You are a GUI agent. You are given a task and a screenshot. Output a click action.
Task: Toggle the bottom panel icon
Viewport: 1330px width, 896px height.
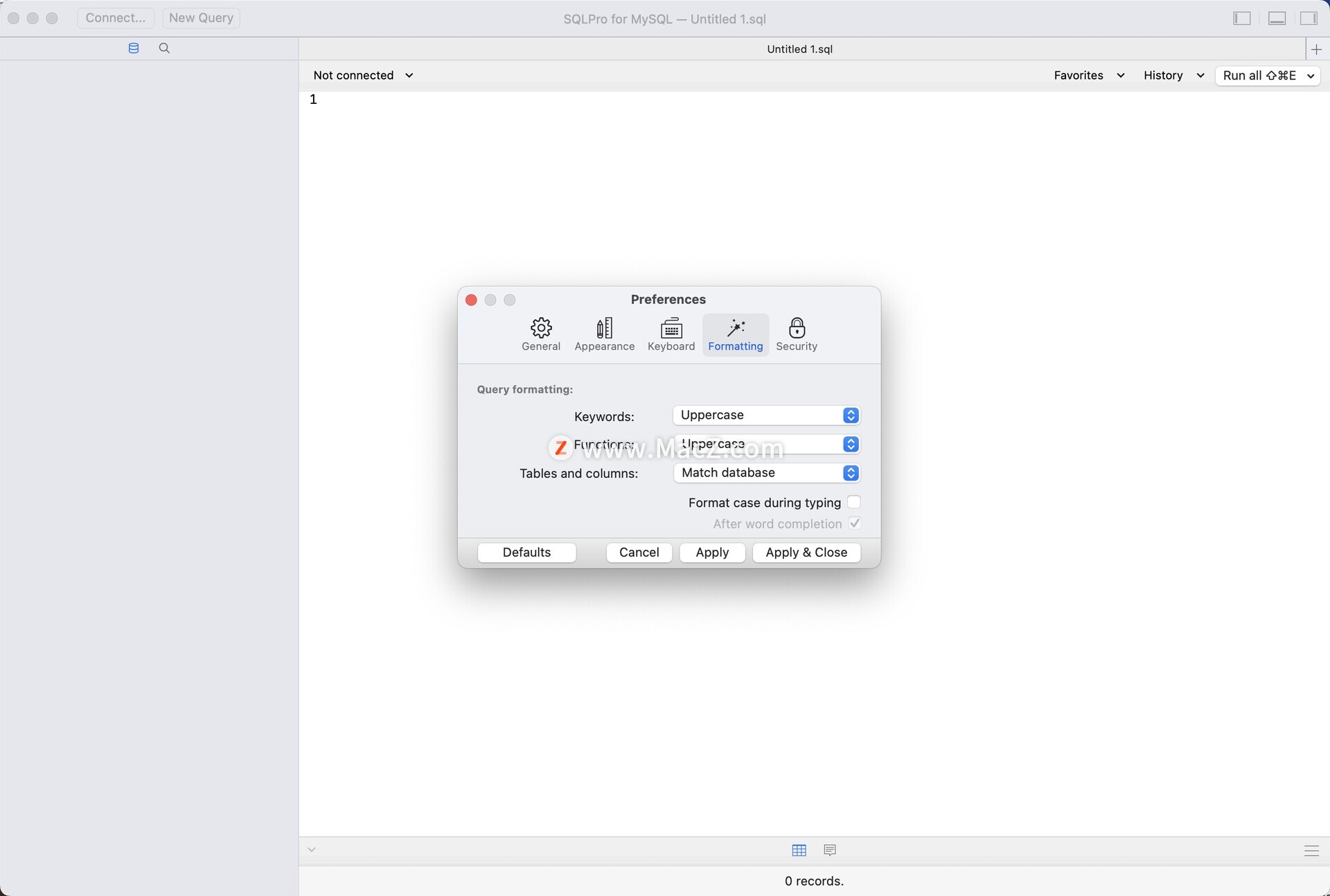1277,19
